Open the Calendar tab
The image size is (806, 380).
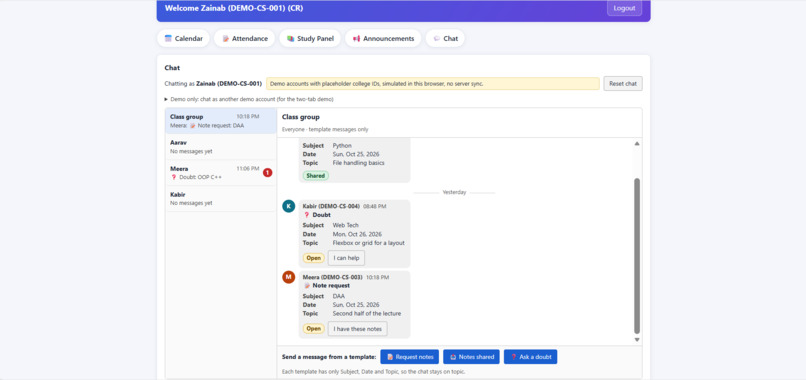pos(183,39)
